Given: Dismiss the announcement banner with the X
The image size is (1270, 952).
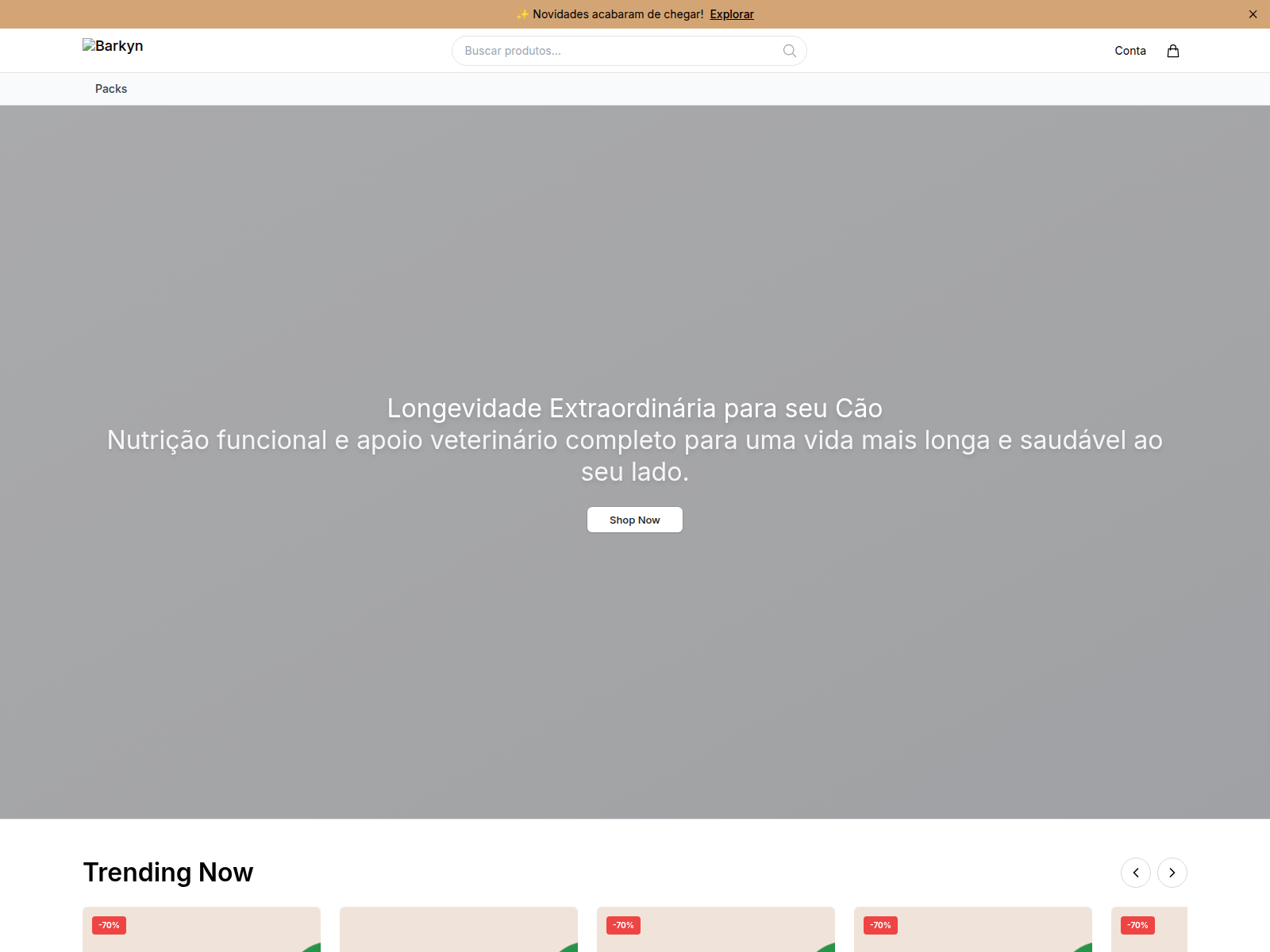Looking at the screenshot, I should click(x=1253, y=14).
